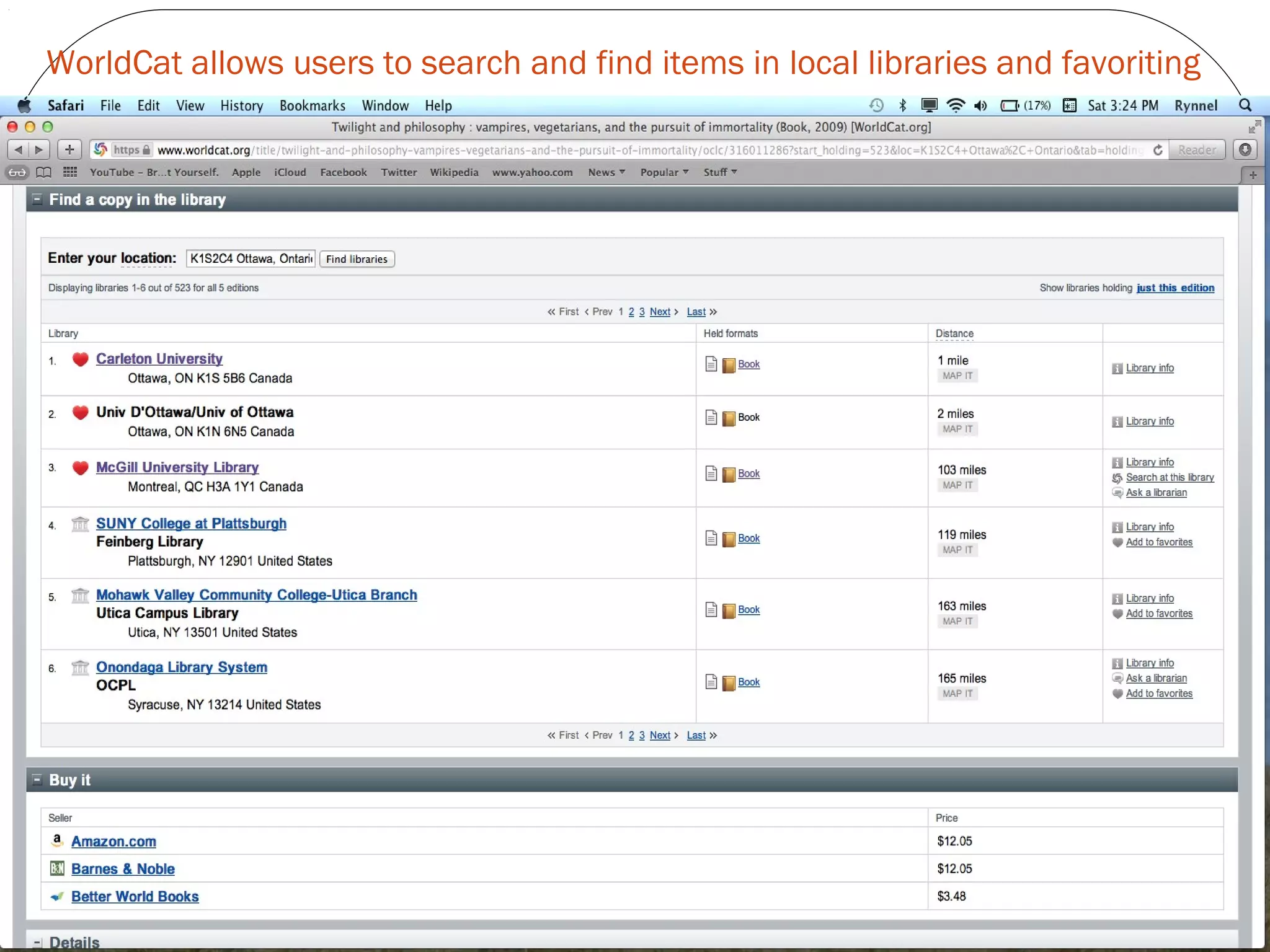Open the Bookmarks menu
Screen dimensions: 1270x952
pos(312,105)
